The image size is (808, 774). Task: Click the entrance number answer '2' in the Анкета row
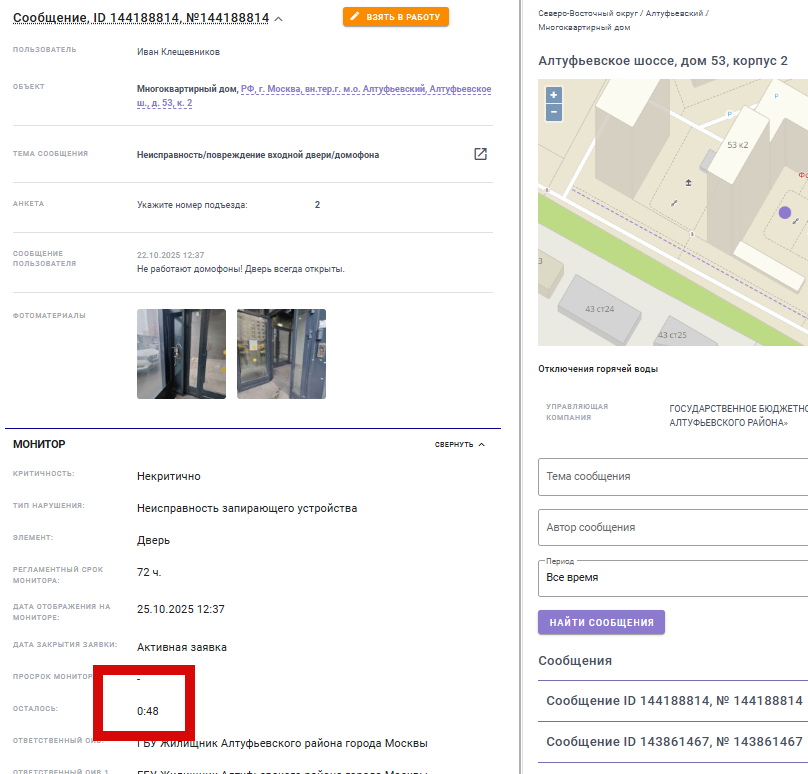tap(317, 205)
